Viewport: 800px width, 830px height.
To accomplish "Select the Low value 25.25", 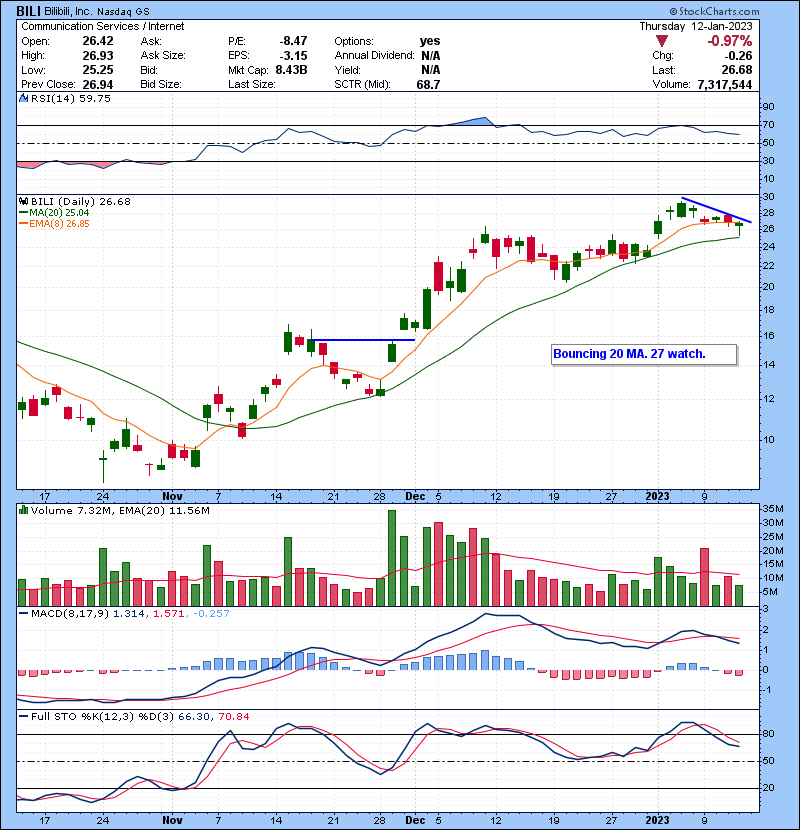I will click(x=98, y=70).
